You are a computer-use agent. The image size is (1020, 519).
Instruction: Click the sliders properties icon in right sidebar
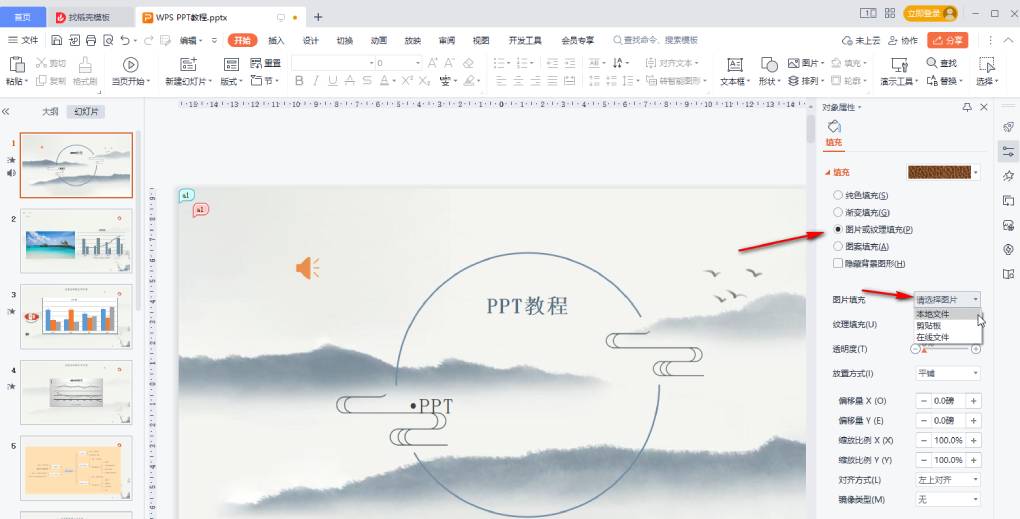pyautogui.click(x=1008, y=152)
